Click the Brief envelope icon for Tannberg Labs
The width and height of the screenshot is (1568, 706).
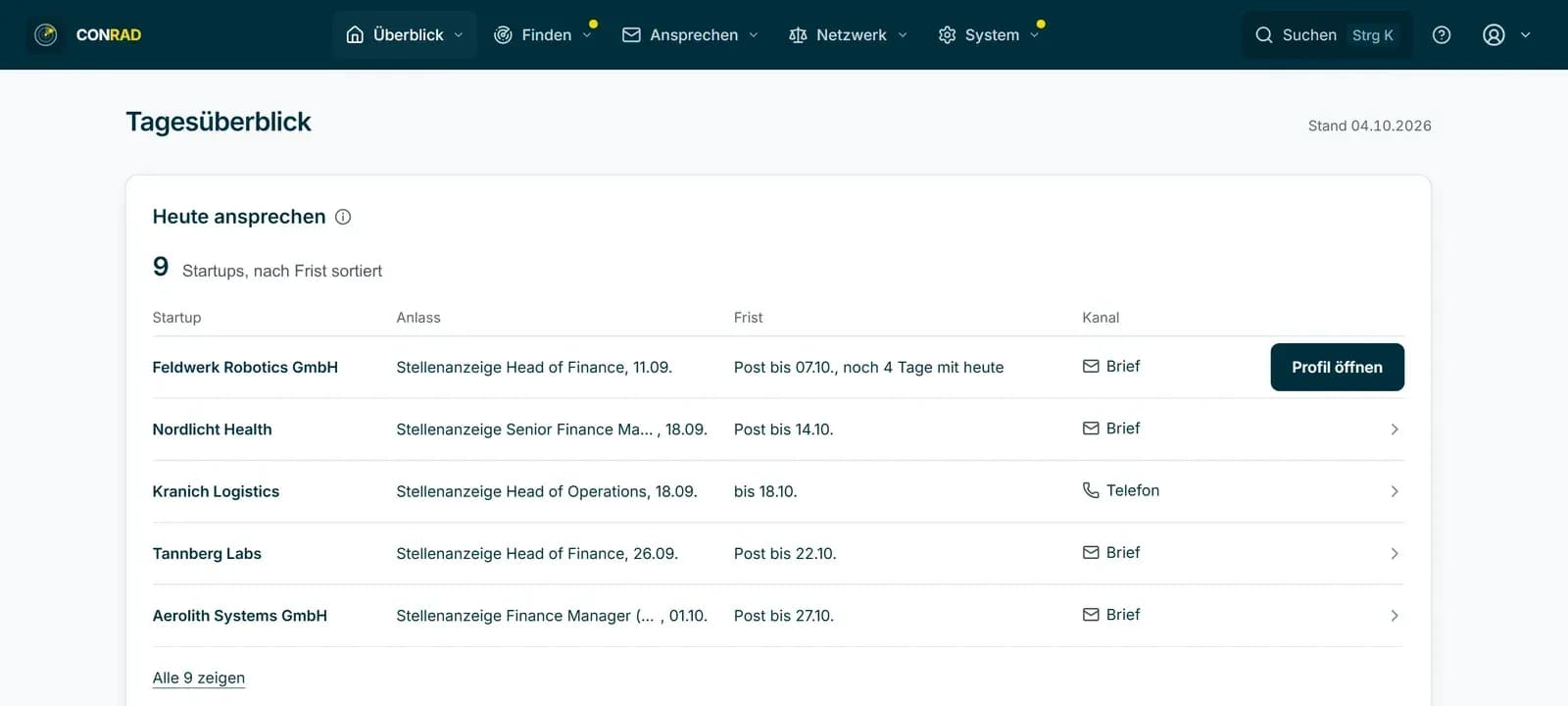(x=1091, y=553)
